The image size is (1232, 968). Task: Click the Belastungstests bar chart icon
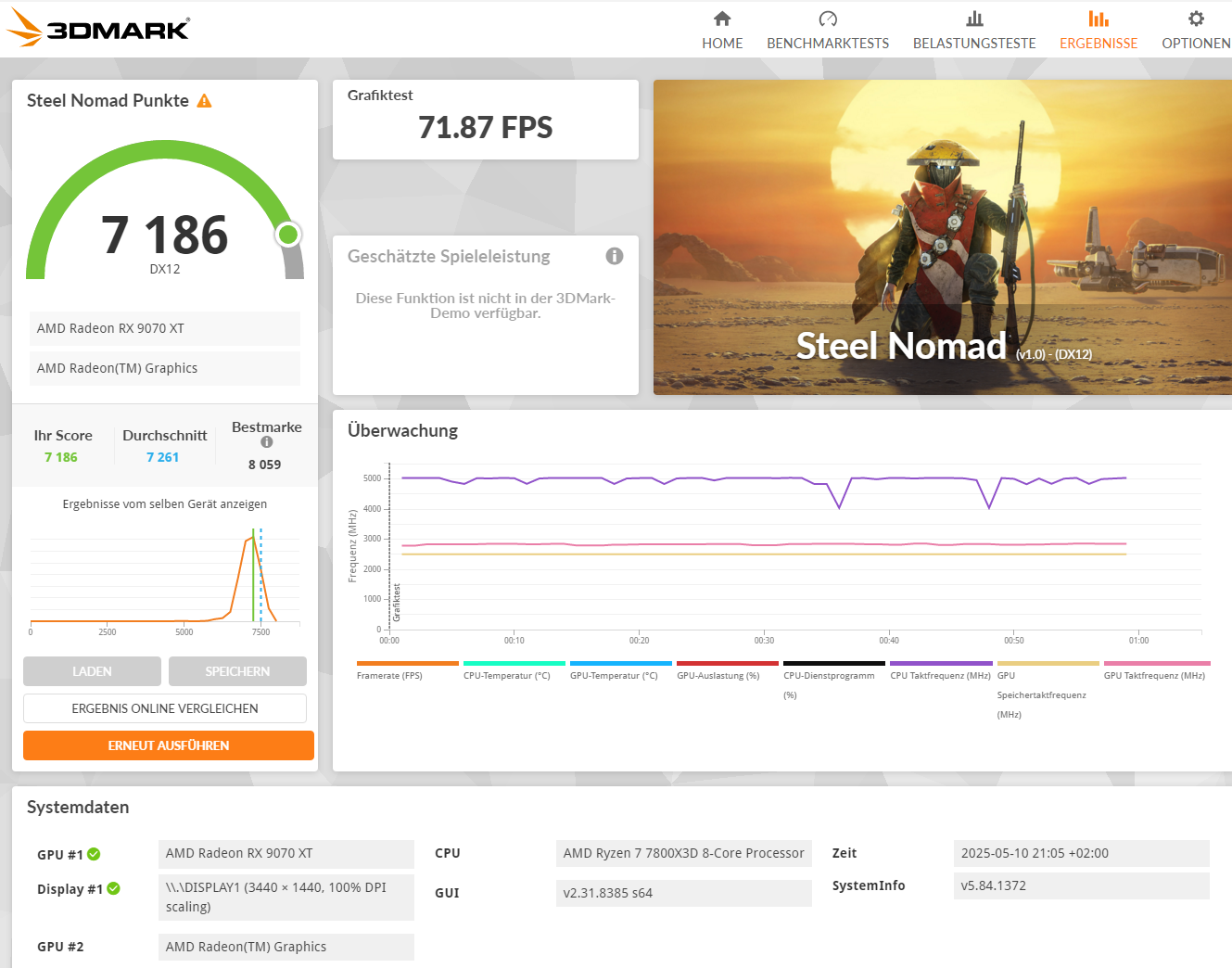tap(974, 19)
